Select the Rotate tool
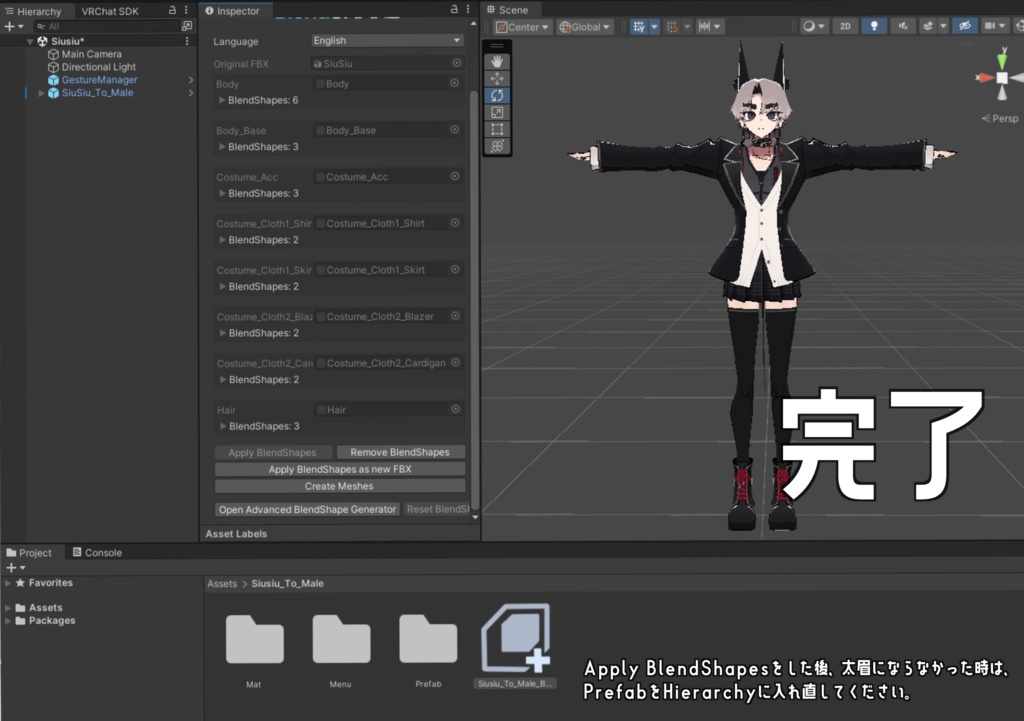1024x721 pixels. pyautogui.click(x=497, y=95)
